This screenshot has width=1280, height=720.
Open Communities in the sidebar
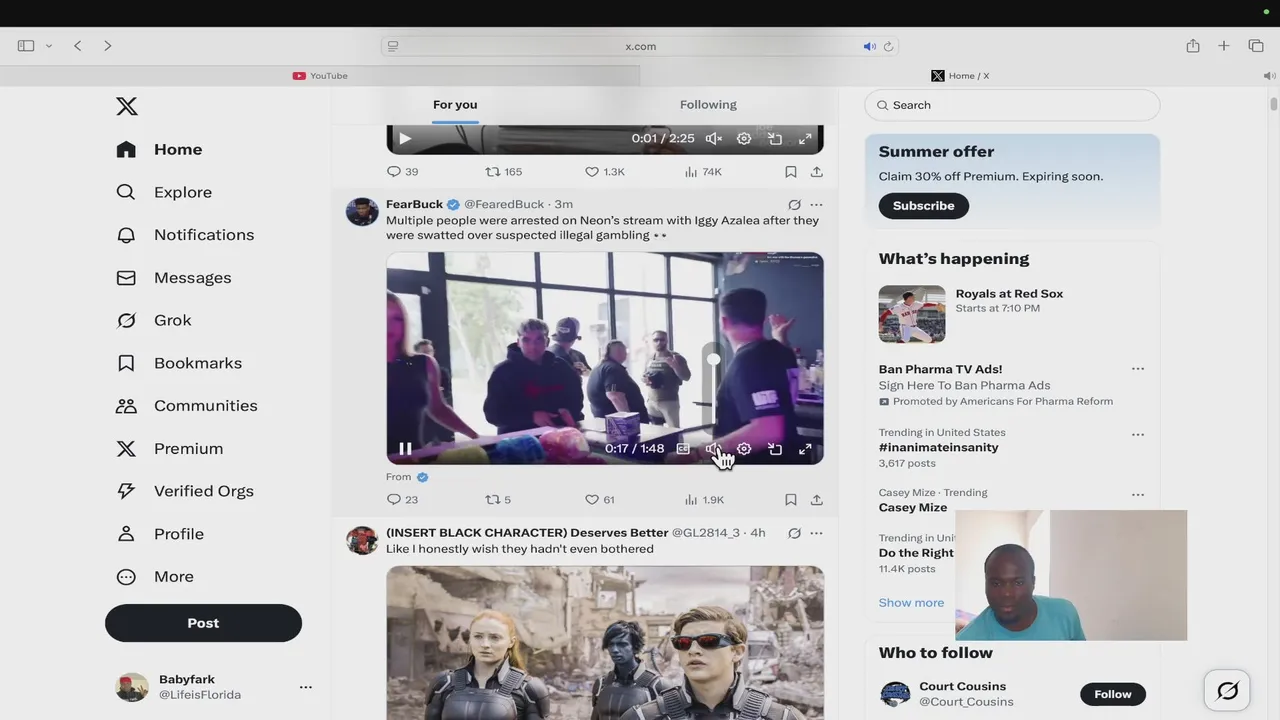pyautogui.click(x=187, y=406)
